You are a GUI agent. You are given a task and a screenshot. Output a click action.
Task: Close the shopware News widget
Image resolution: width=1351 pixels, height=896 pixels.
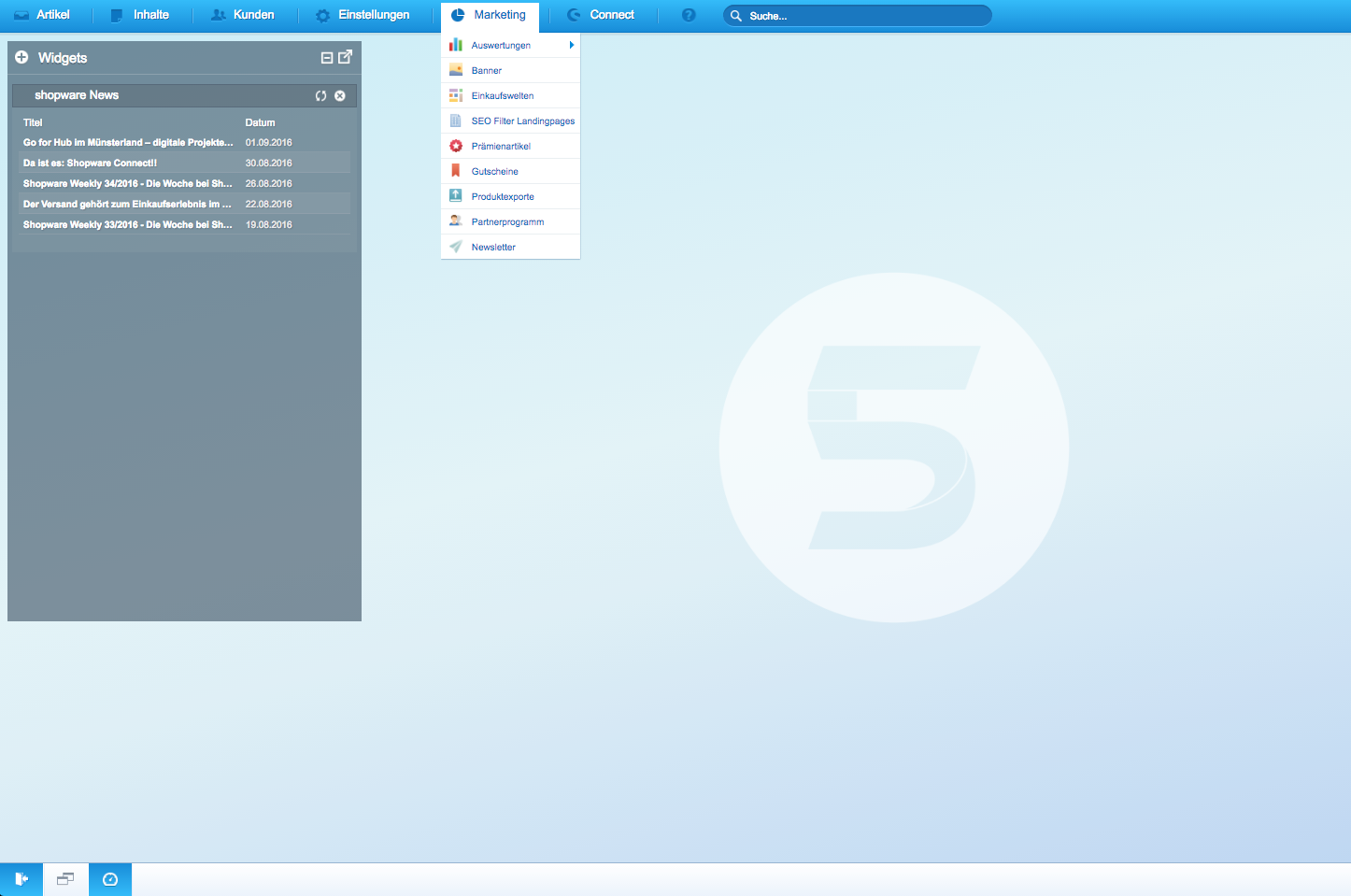point(340,95)
